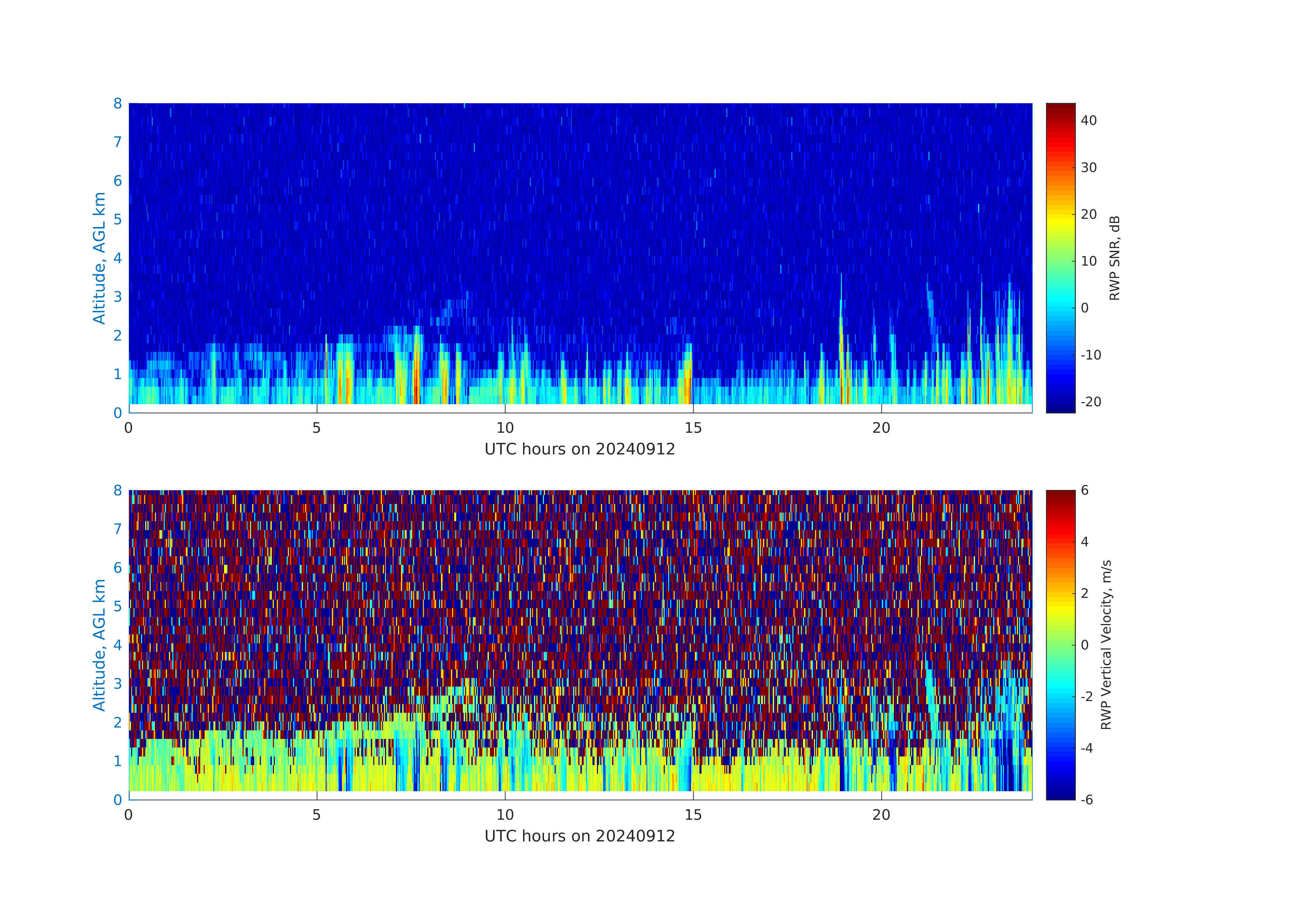
Task: Click the -6 tick on the velocity colorbar
Action: click(1087, 800)
